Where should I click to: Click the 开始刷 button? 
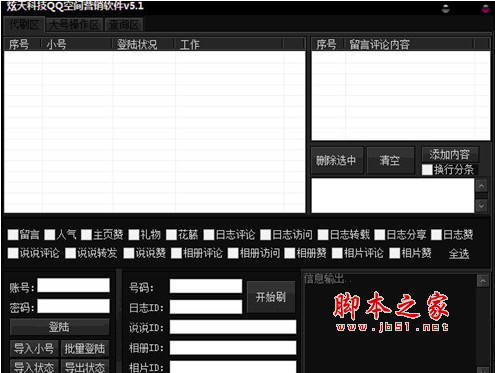coord(271,297)
